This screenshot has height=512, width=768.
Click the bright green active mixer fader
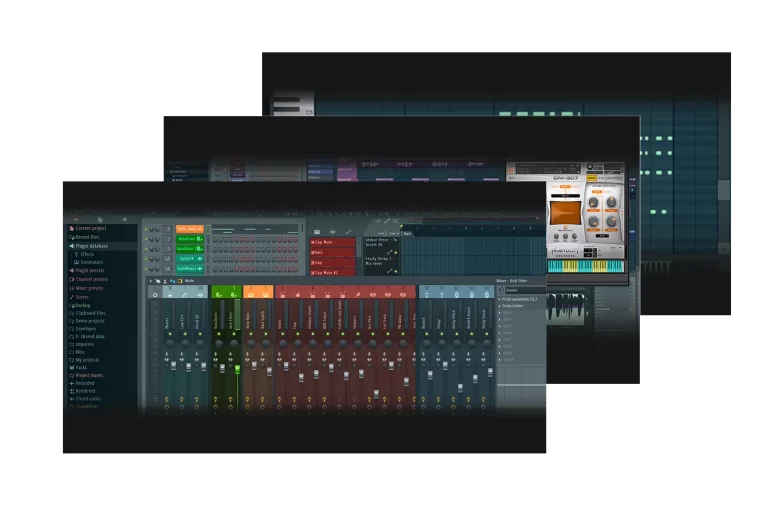(x=237, y=368)
